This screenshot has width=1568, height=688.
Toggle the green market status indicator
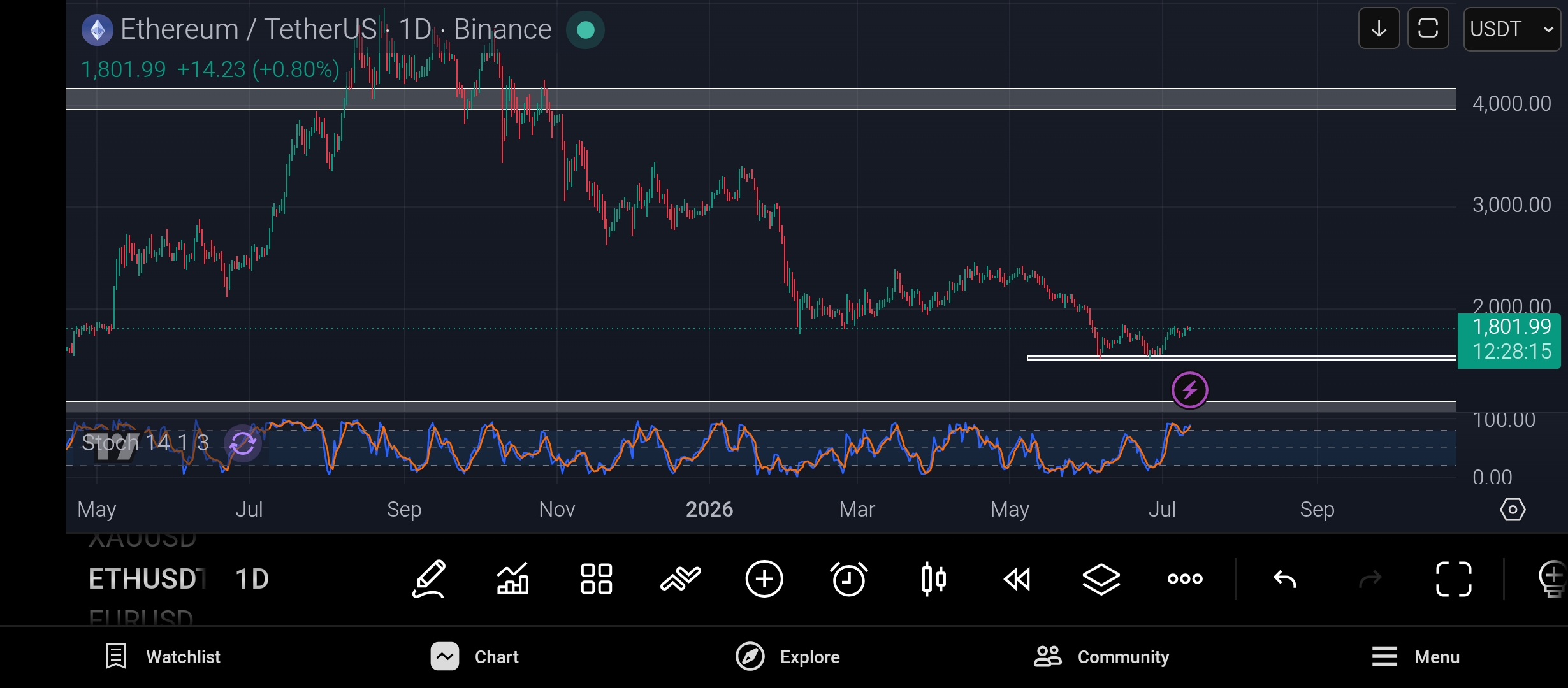pyautogui.click(x=585, y=30)
